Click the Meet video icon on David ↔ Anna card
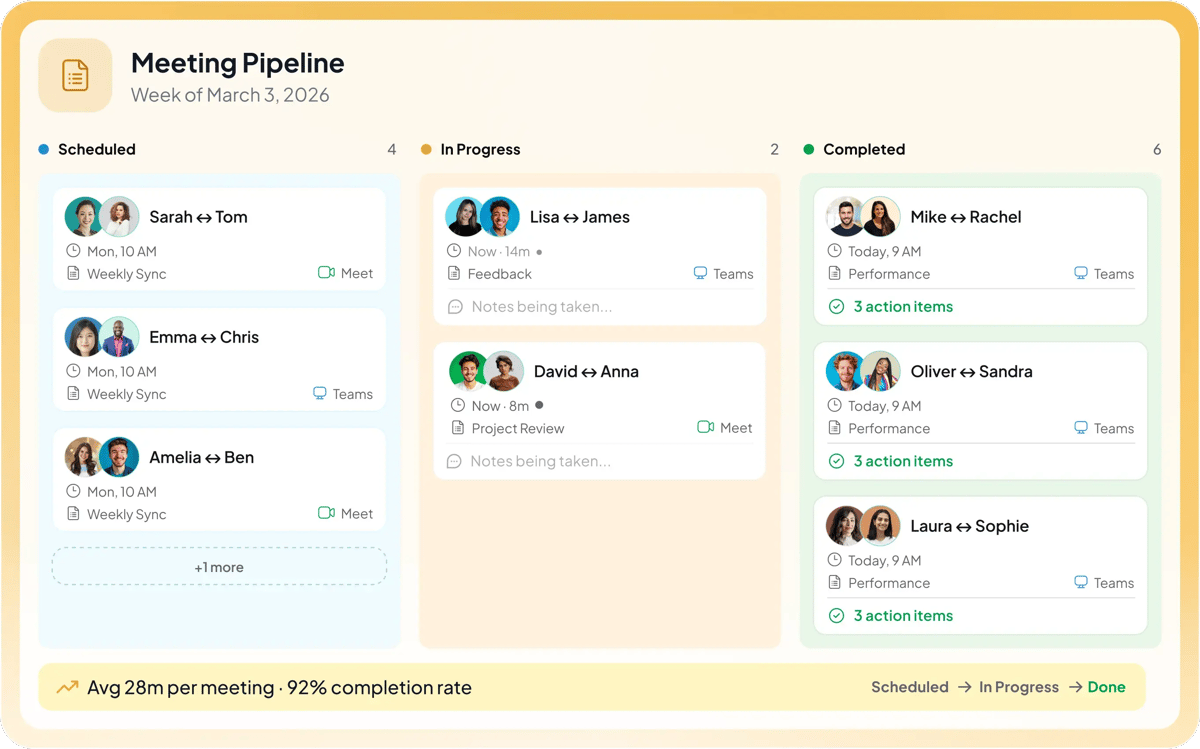The height and width of the screenshot is (749, 1200). tap(705, 428)
